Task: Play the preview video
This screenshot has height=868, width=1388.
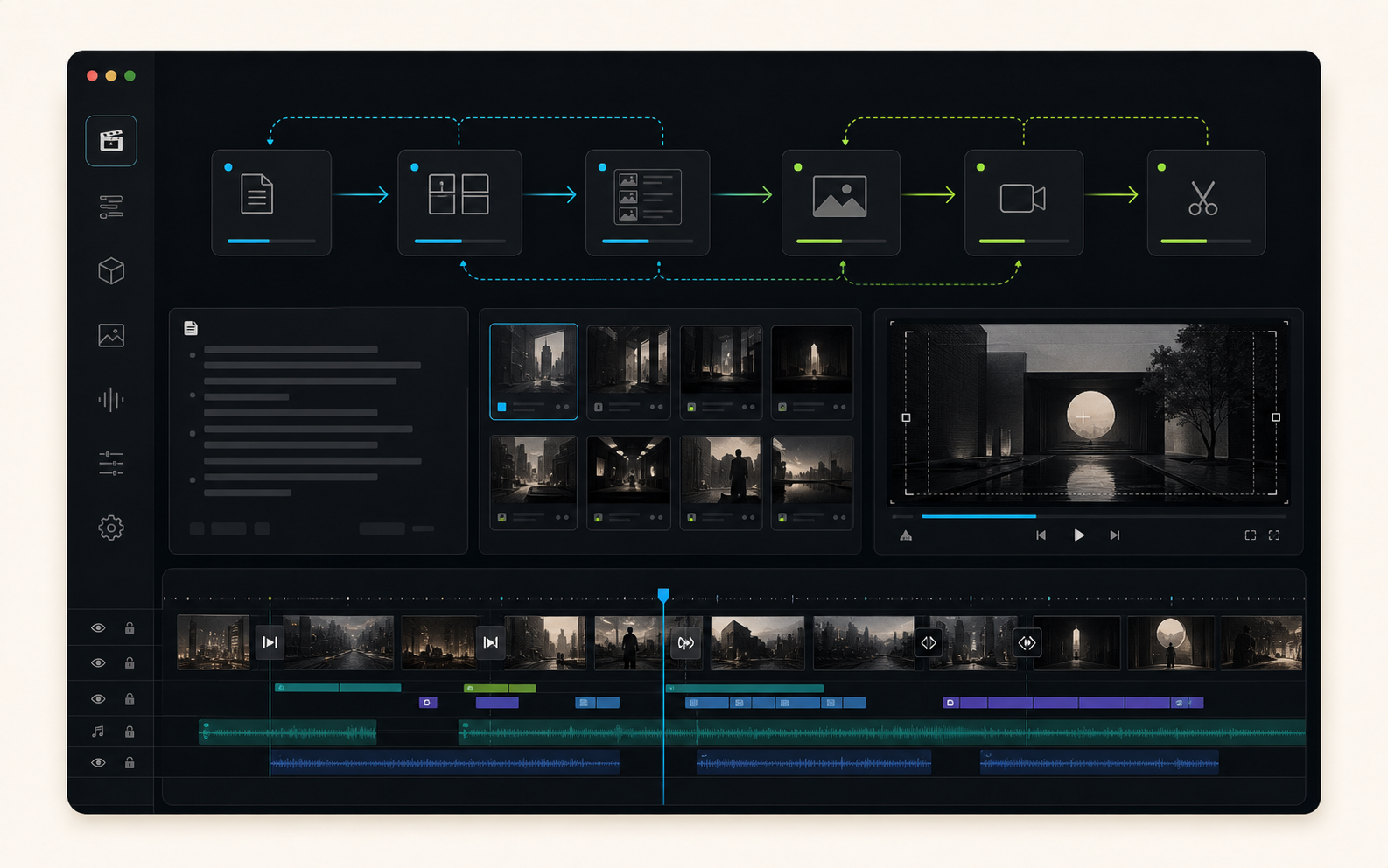Action: click(x=1079, y=535)
